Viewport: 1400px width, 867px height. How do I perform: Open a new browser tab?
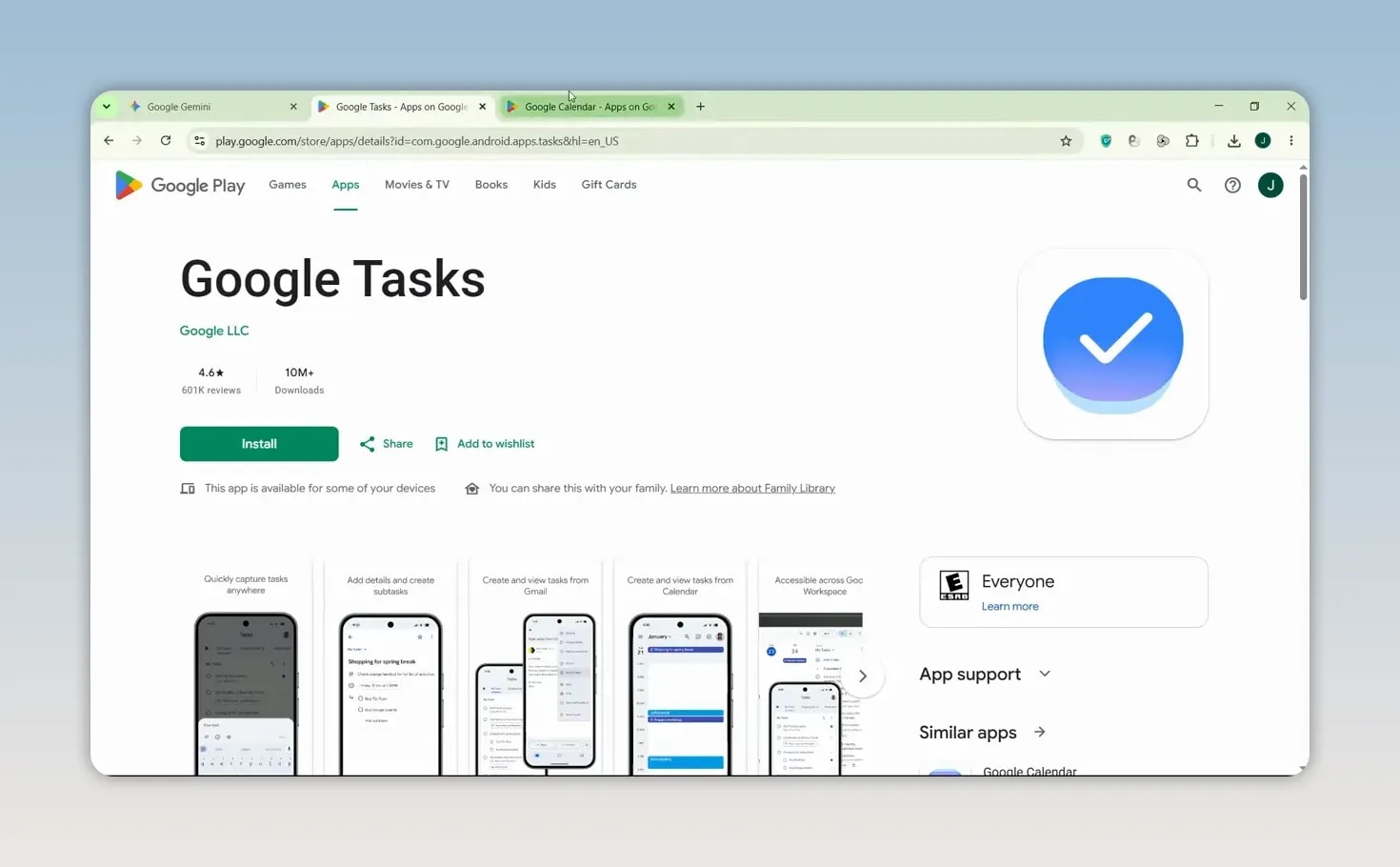click(700, 107)
